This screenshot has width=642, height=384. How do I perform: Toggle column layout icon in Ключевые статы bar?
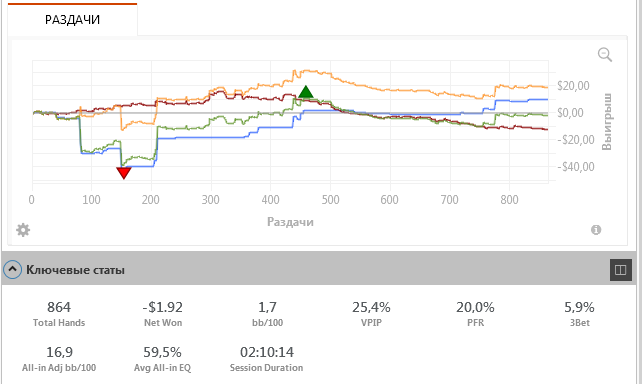tap(620, 270)
